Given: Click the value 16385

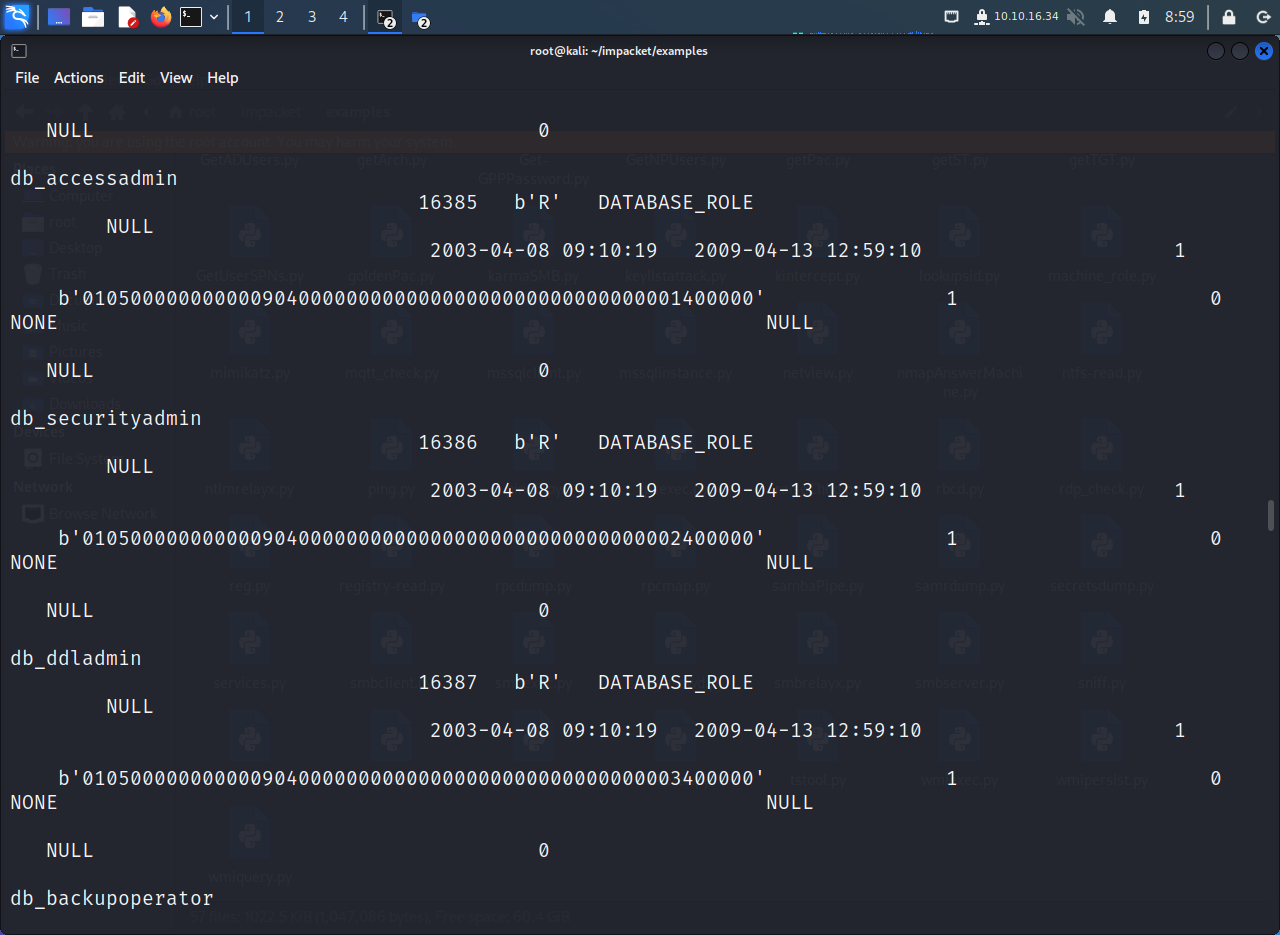Looking at the screenshot, I should coord(448,203).
